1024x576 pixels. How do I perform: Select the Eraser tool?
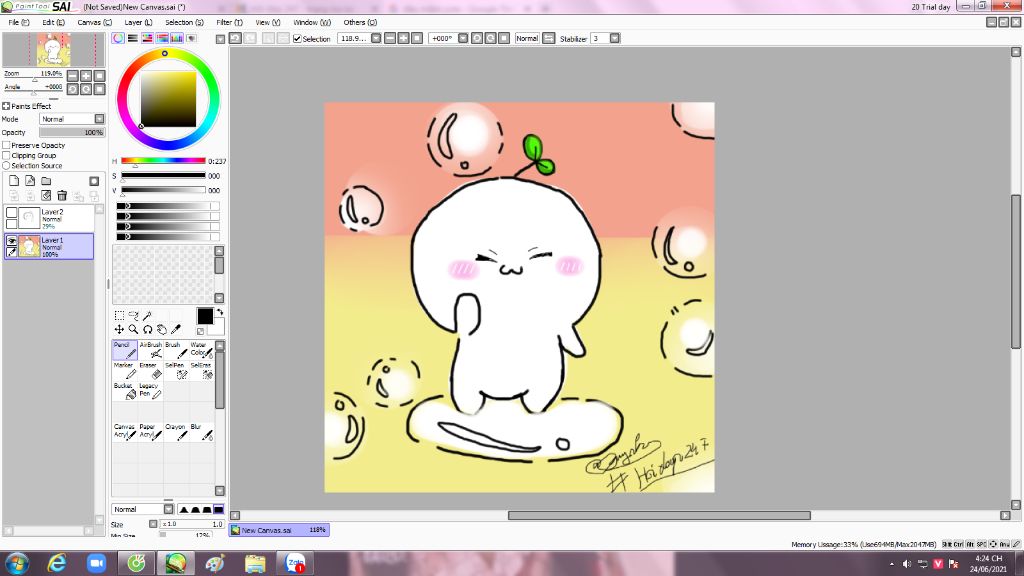[150, 371]
